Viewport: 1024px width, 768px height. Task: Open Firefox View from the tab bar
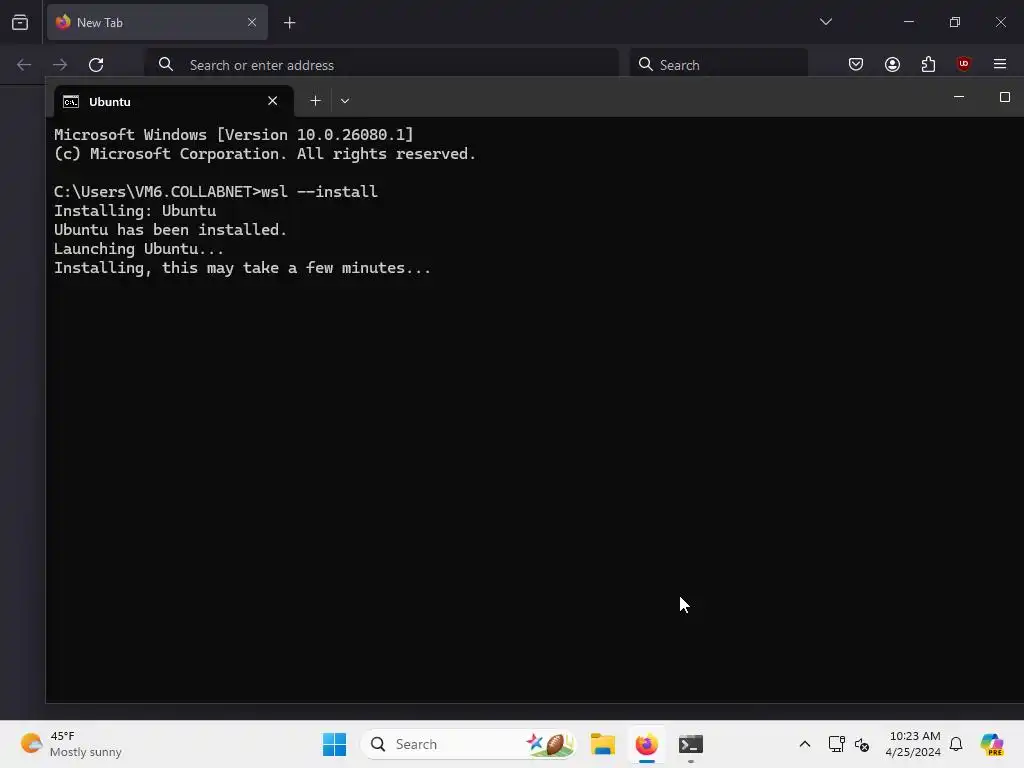point(20,22)
